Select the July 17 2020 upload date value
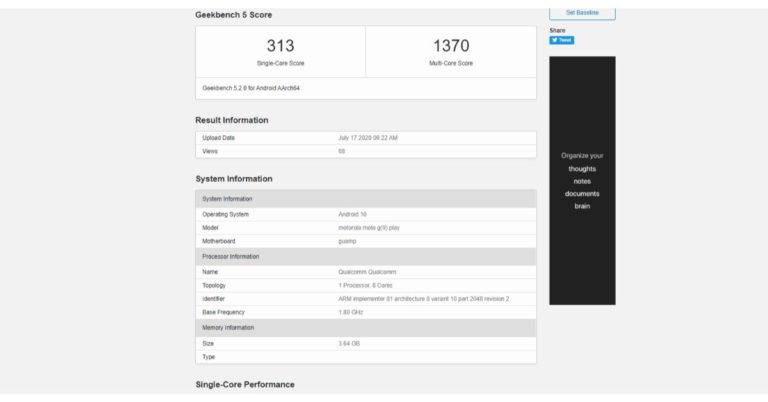 (x=368, y=138)
